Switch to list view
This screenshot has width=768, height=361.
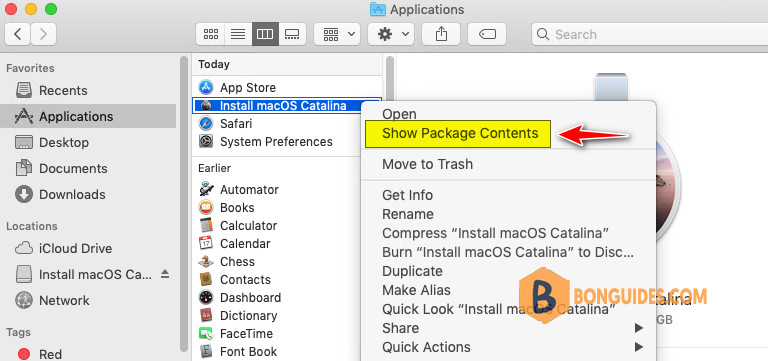click(x=238, y=34)
